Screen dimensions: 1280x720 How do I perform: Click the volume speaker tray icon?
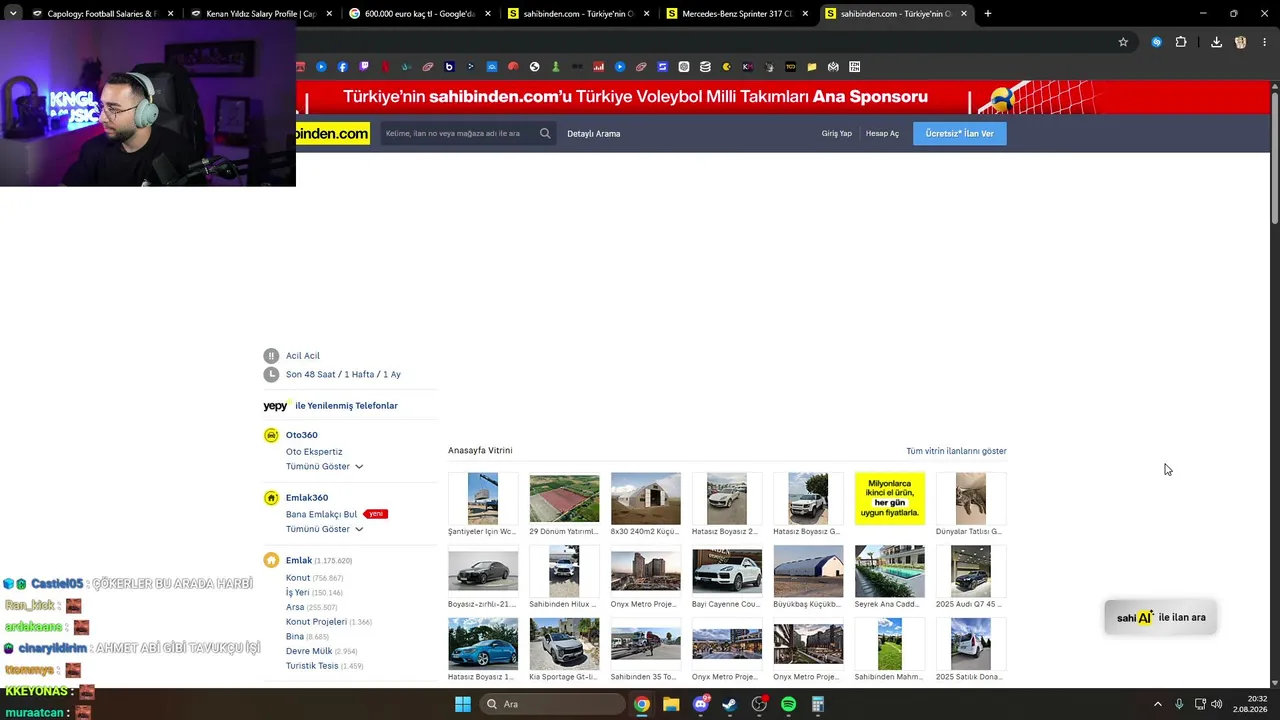[x=1217, y=704]
